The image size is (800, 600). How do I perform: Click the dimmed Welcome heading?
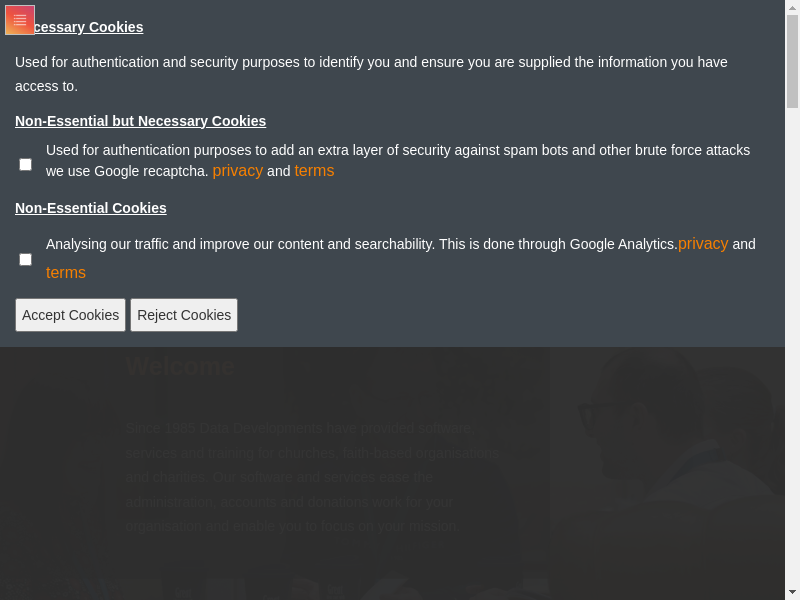click(x=180, y=366)
